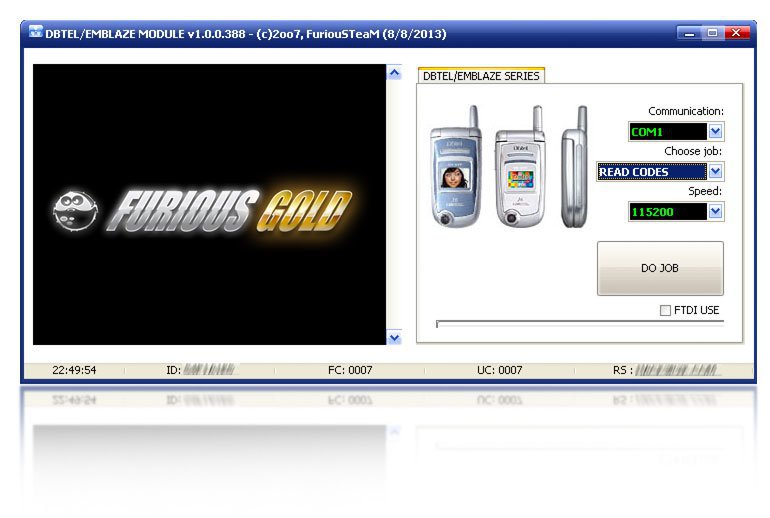Click the Choose job: label

[693, 151]
